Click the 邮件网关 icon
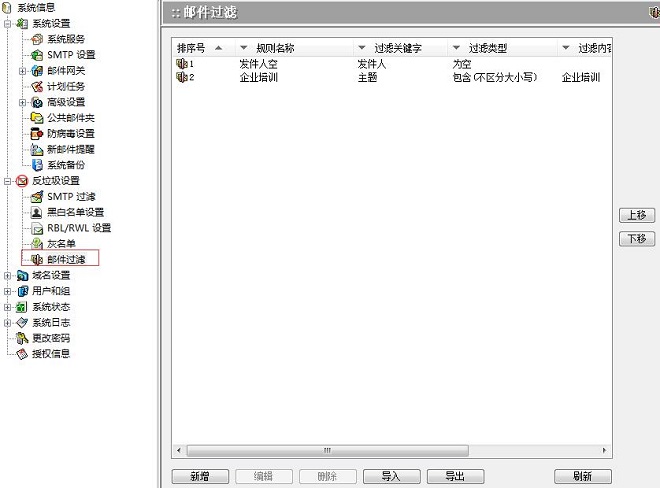 pyautogui.click(x=37, y=71)
